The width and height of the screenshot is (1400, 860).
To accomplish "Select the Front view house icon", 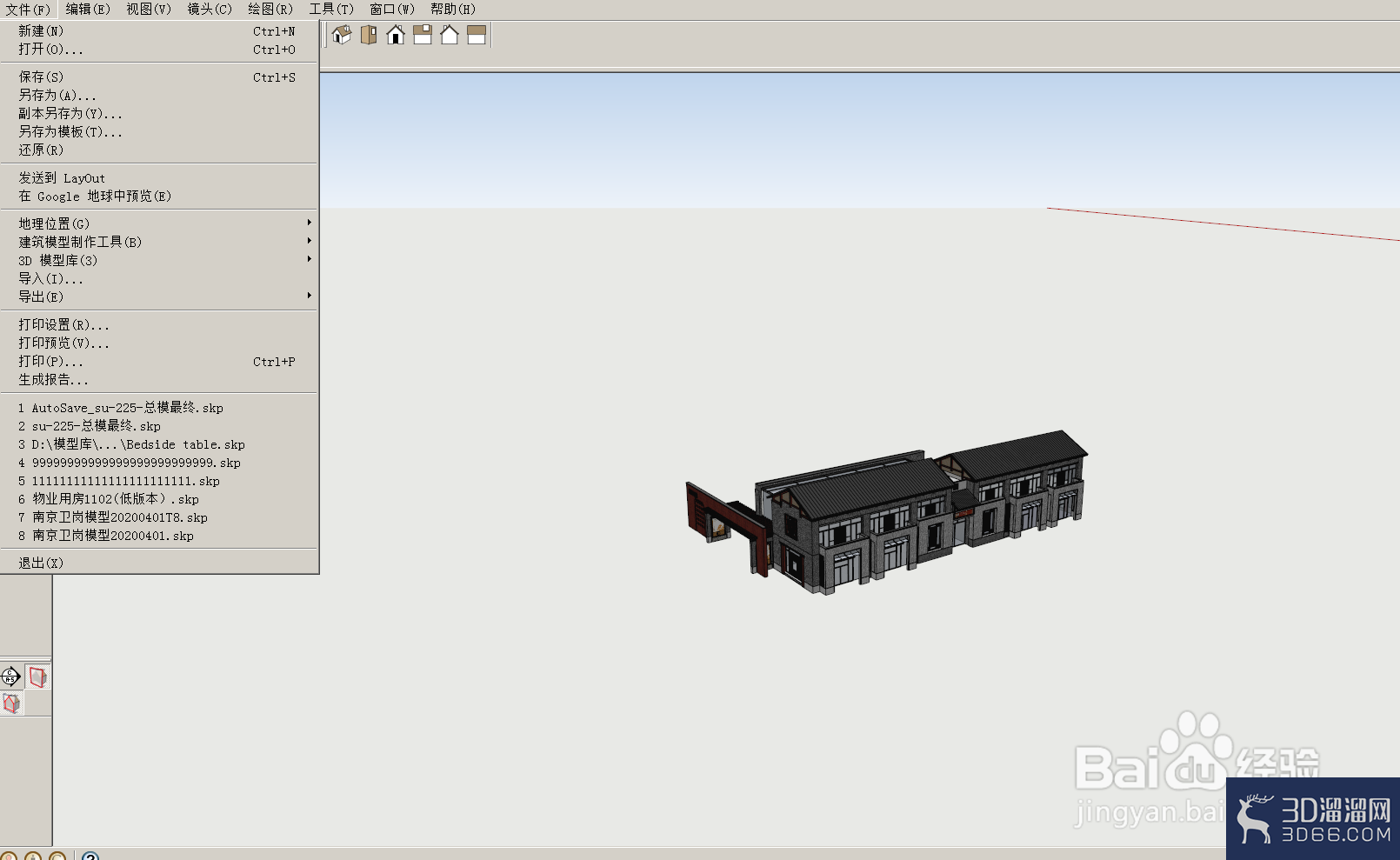I will [x=396, y=35].
